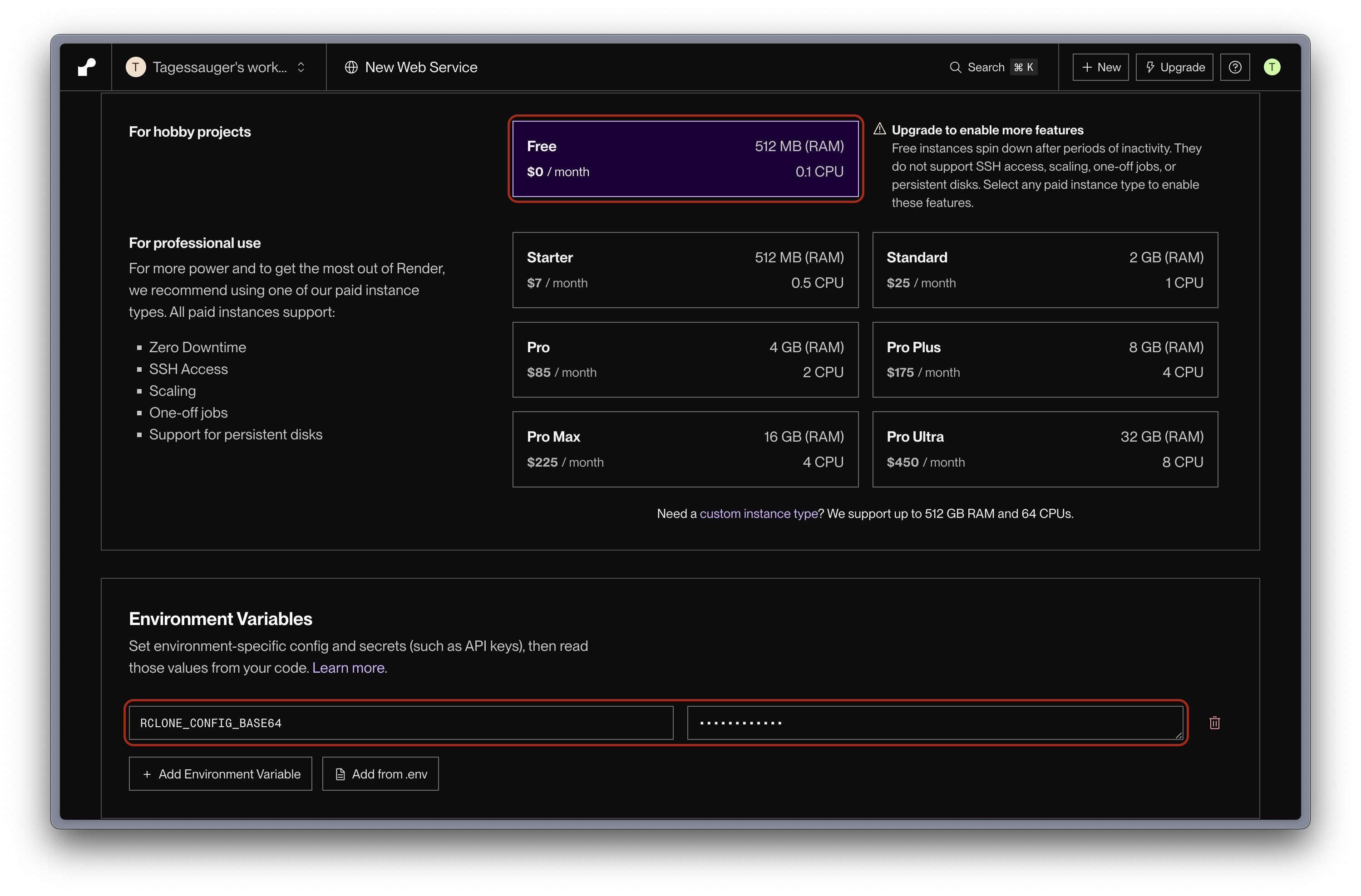Open the green user avatar menu
This screenshot has width=1361, height=896.
pos(1272,68)
